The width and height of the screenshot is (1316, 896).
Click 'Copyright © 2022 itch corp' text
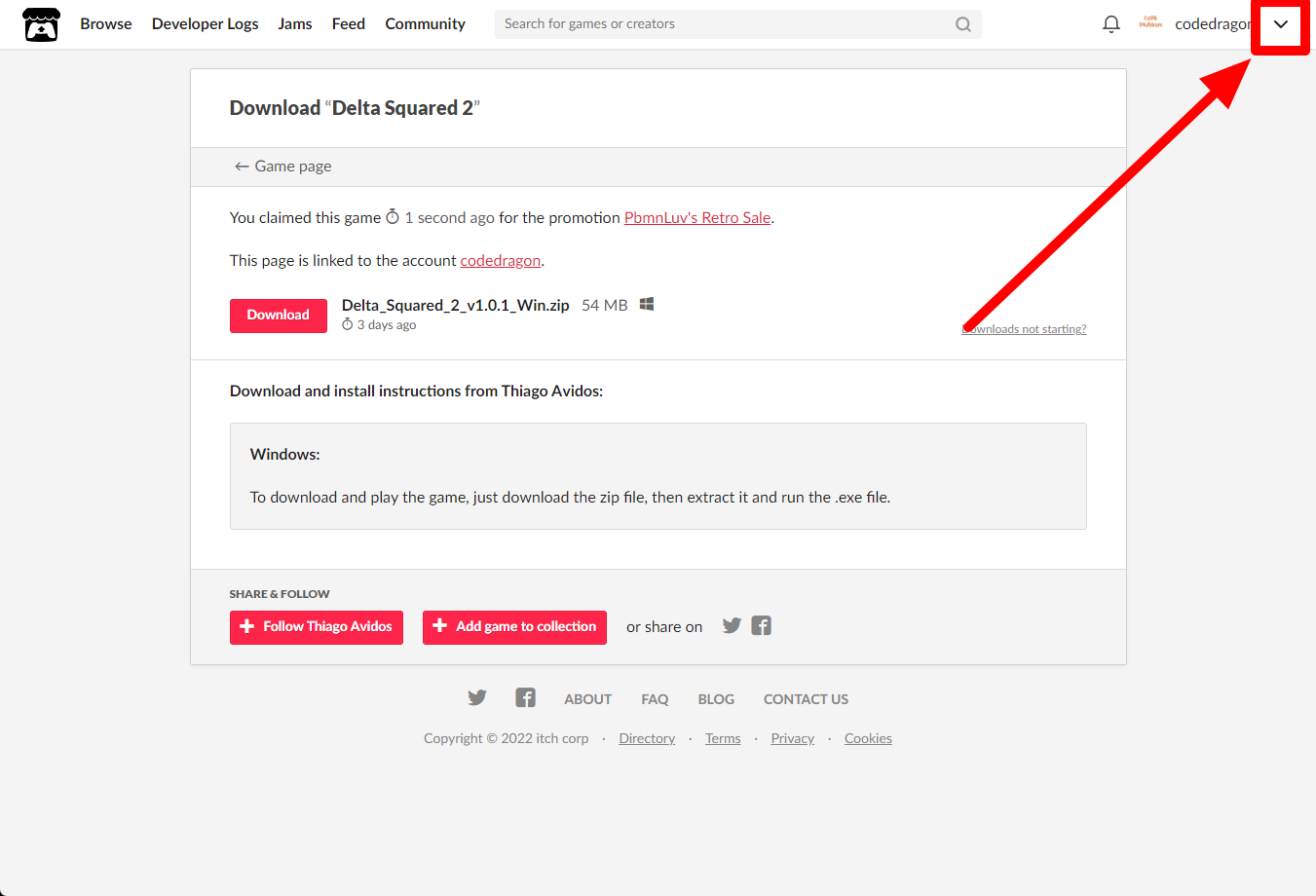(x=507, y=738)
